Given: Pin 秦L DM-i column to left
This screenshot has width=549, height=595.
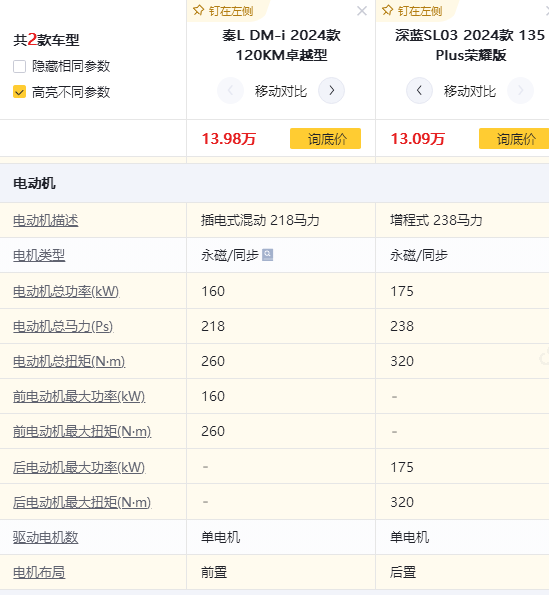Looking at the screenshot, I should (x=223, y=11).
